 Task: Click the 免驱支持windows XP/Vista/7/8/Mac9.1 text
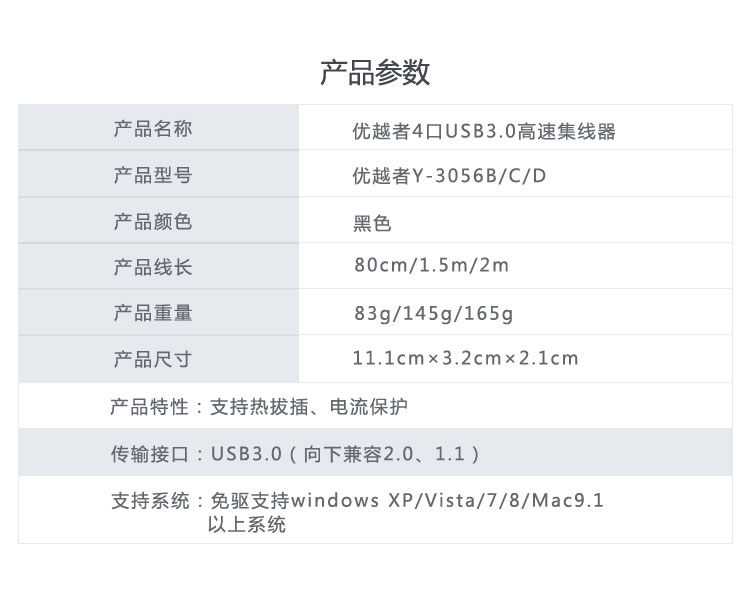click(x=405, y=500)
